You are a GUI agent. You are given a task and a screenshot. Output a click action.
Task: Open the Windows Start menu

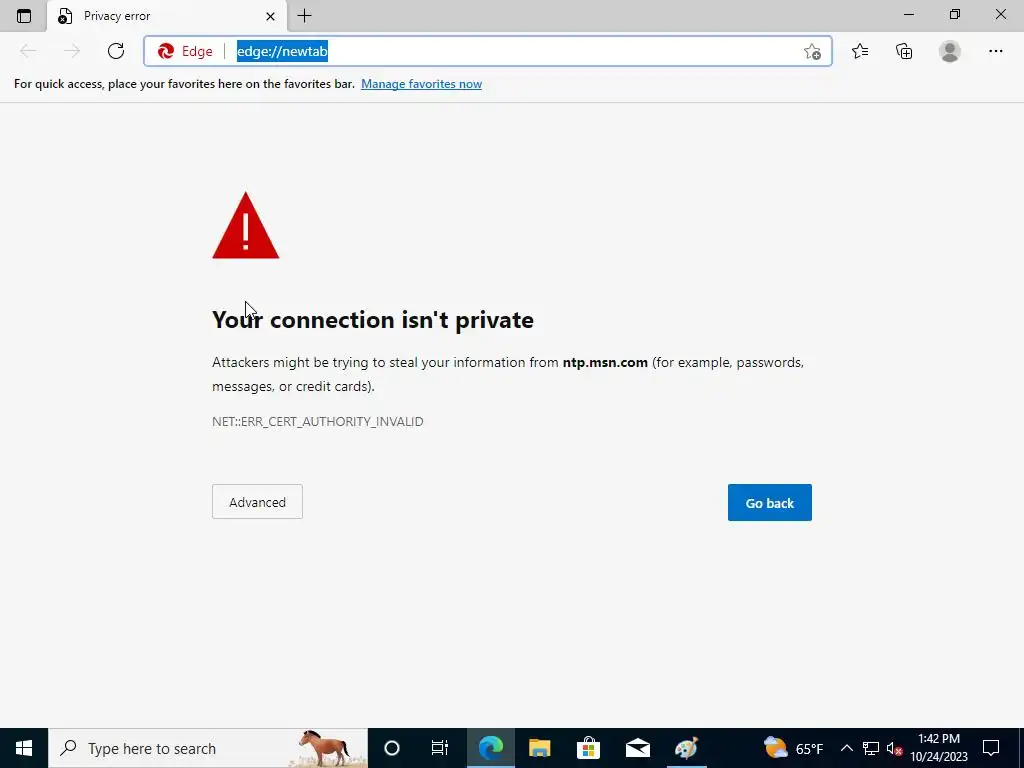click(x=24, y=748)
